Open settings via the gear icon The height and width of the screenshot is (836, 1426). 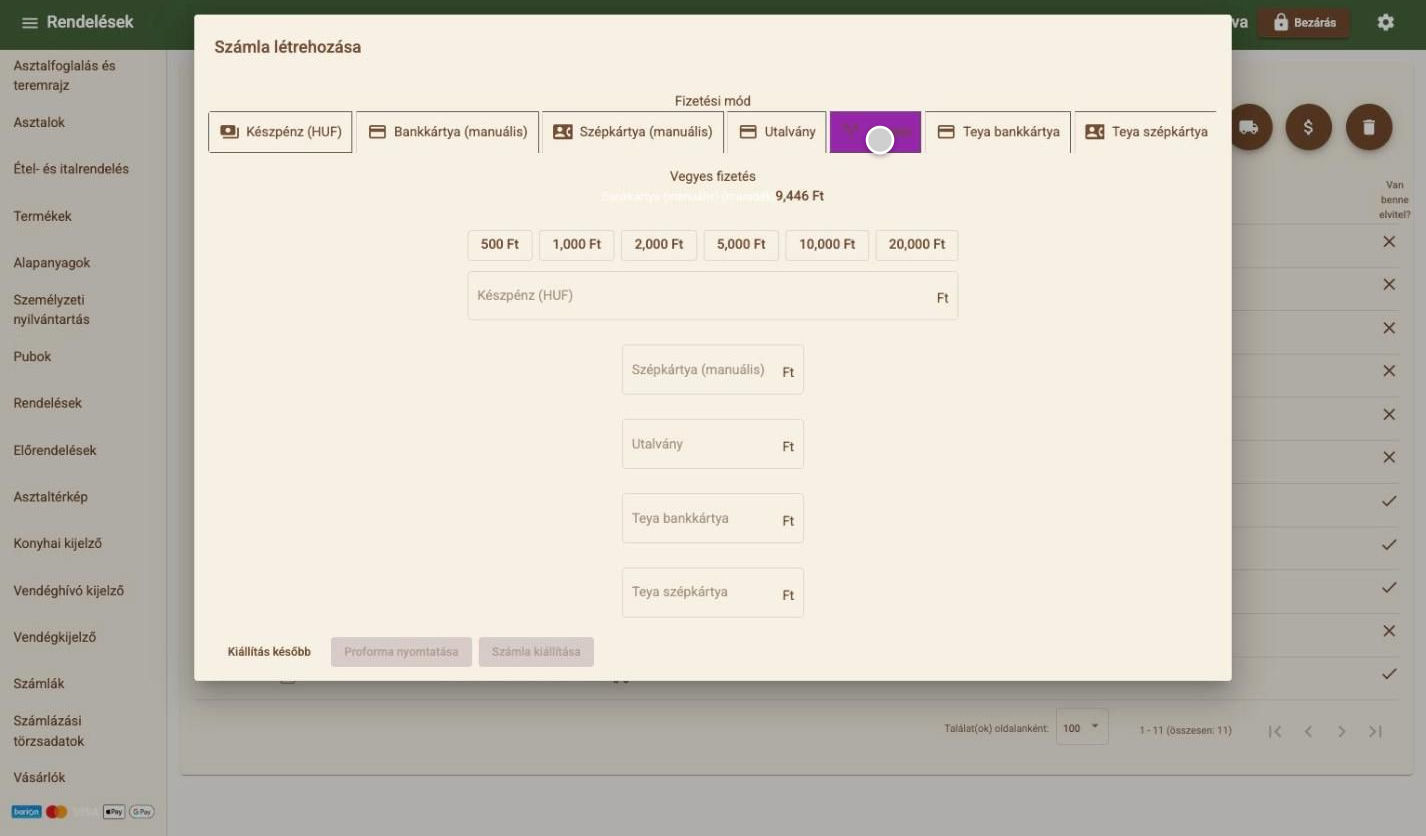[1385, 22]
